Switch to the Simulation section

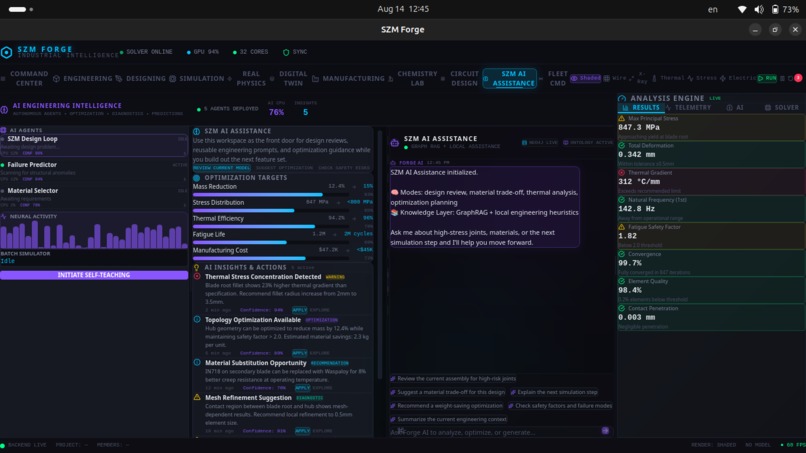197,79
